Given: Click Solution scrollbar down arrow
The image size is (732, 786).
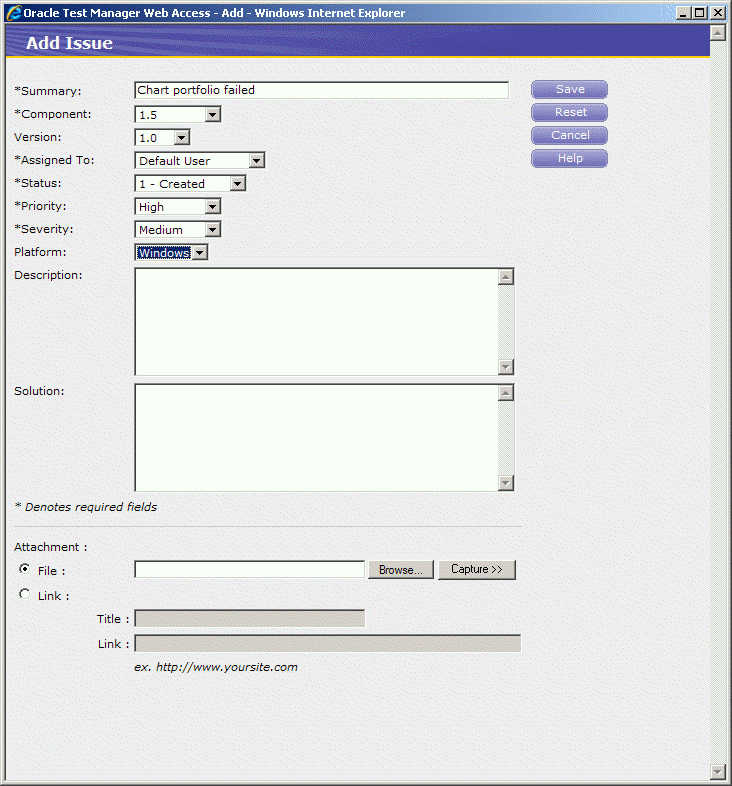Looking at the screenshot, I should click(x=506, y=483).
